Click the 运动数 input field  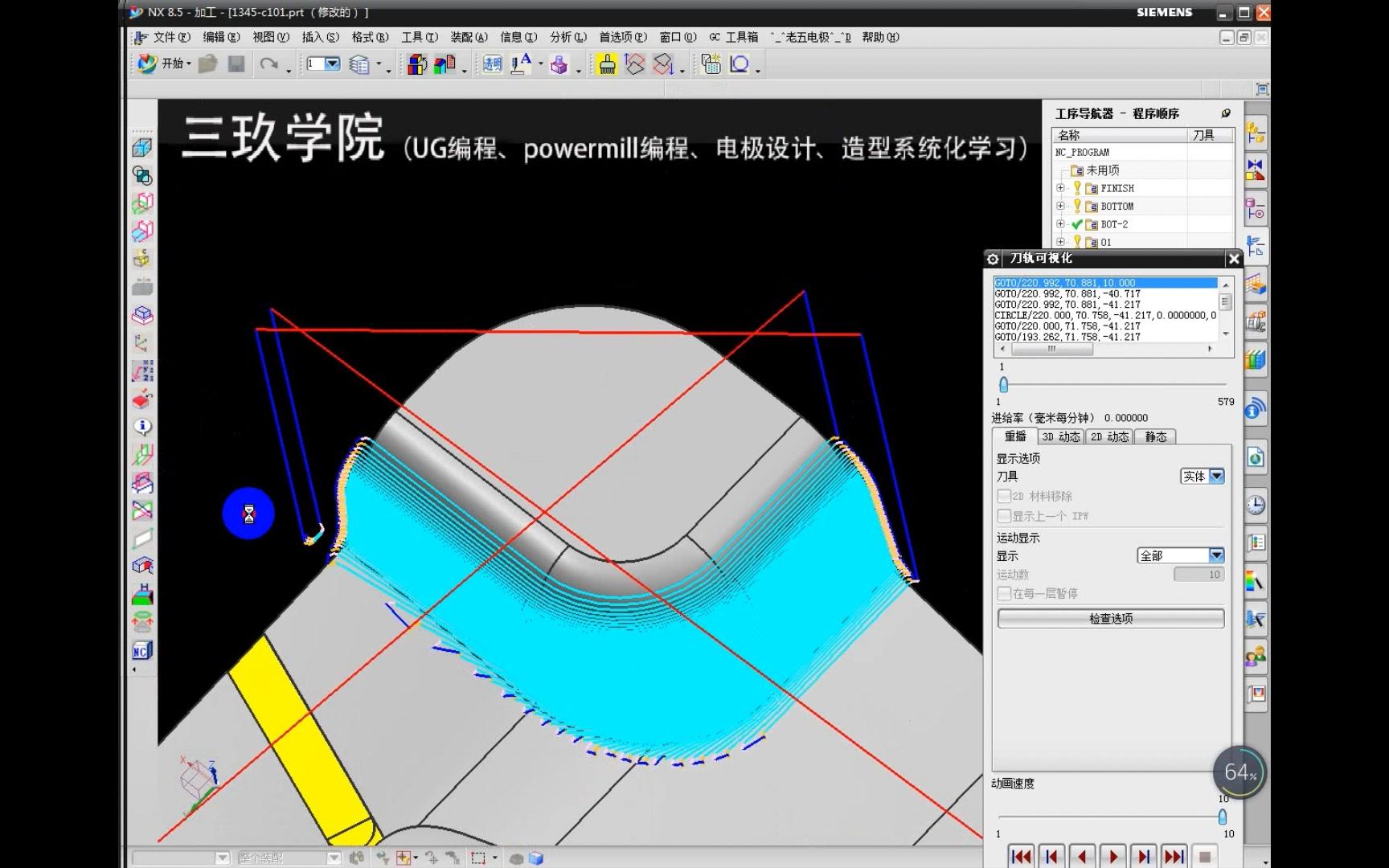coord(1198,575)
